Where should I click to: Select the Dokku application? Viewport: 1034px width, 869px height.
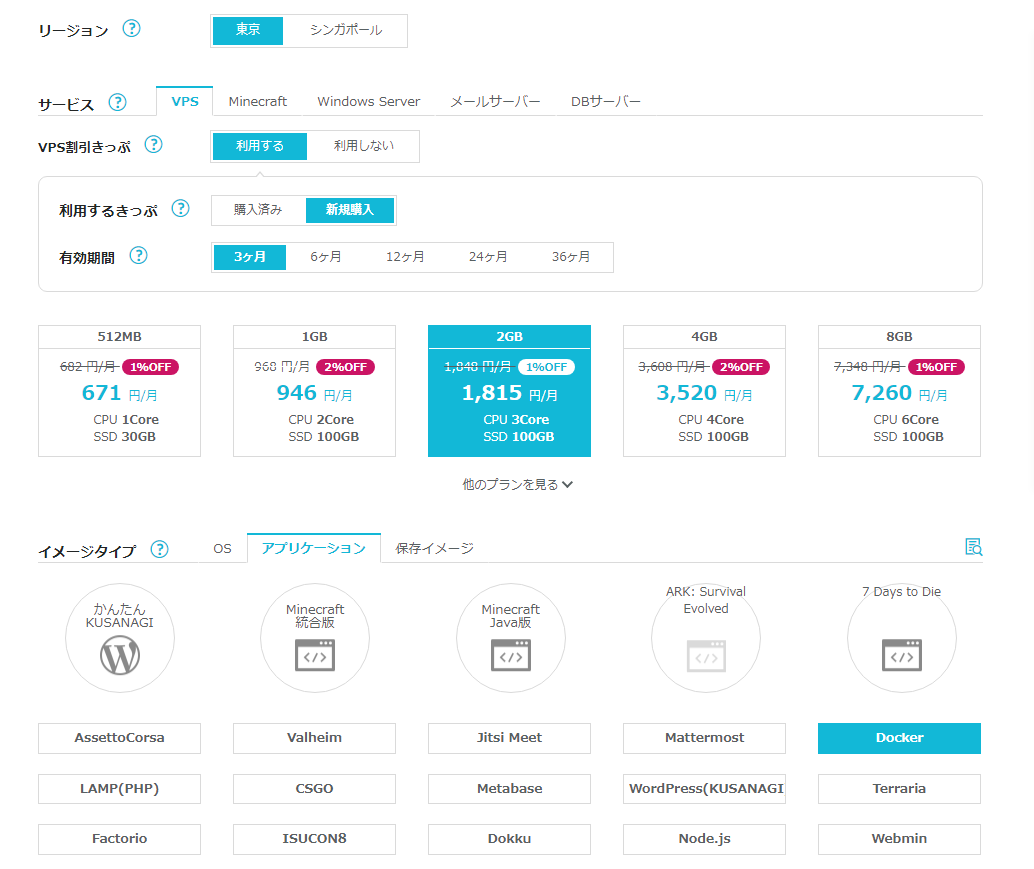pos(509,839)
